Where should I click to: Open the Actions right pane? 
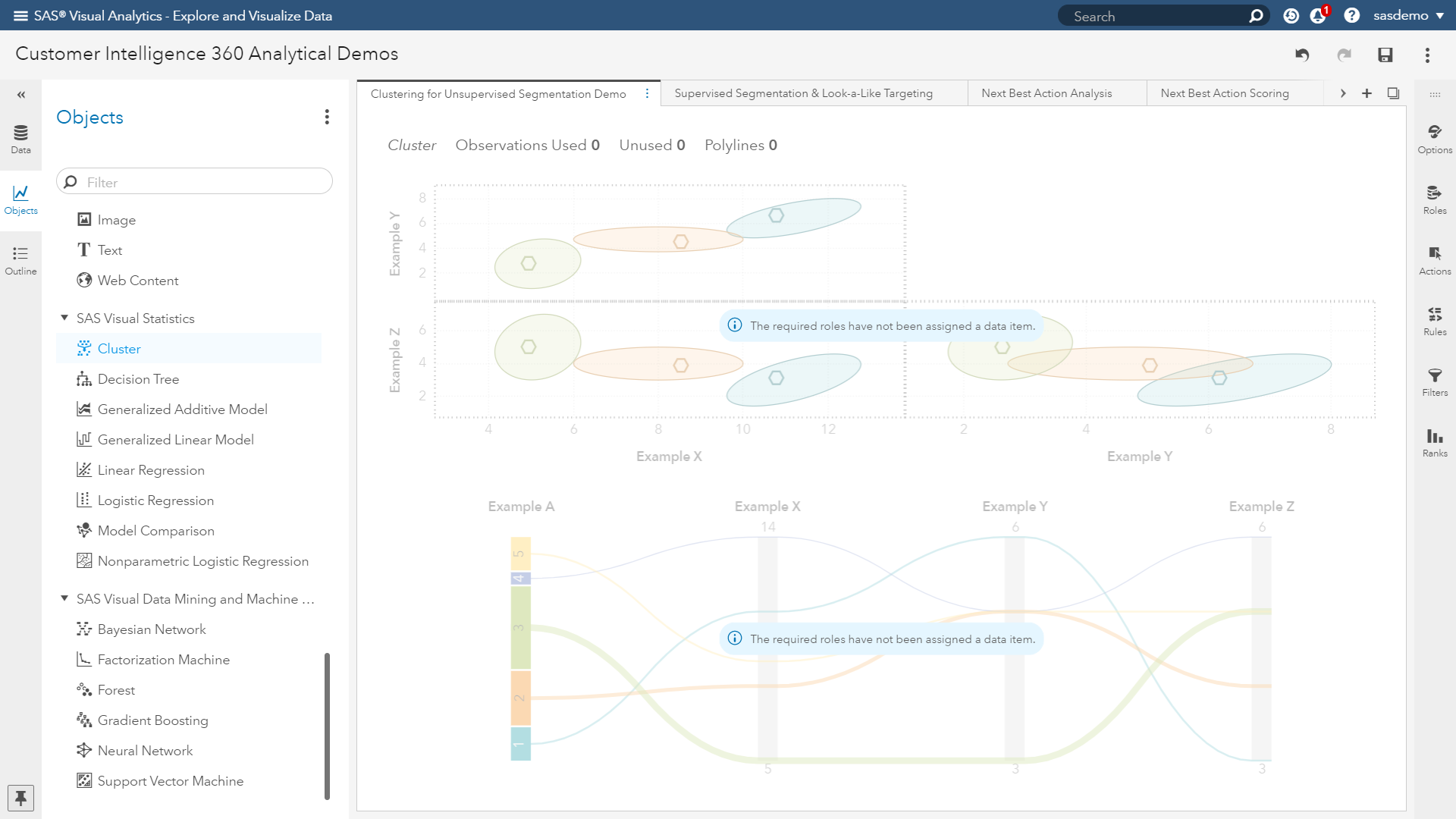pyautogui.click(x=1435, y=261)
